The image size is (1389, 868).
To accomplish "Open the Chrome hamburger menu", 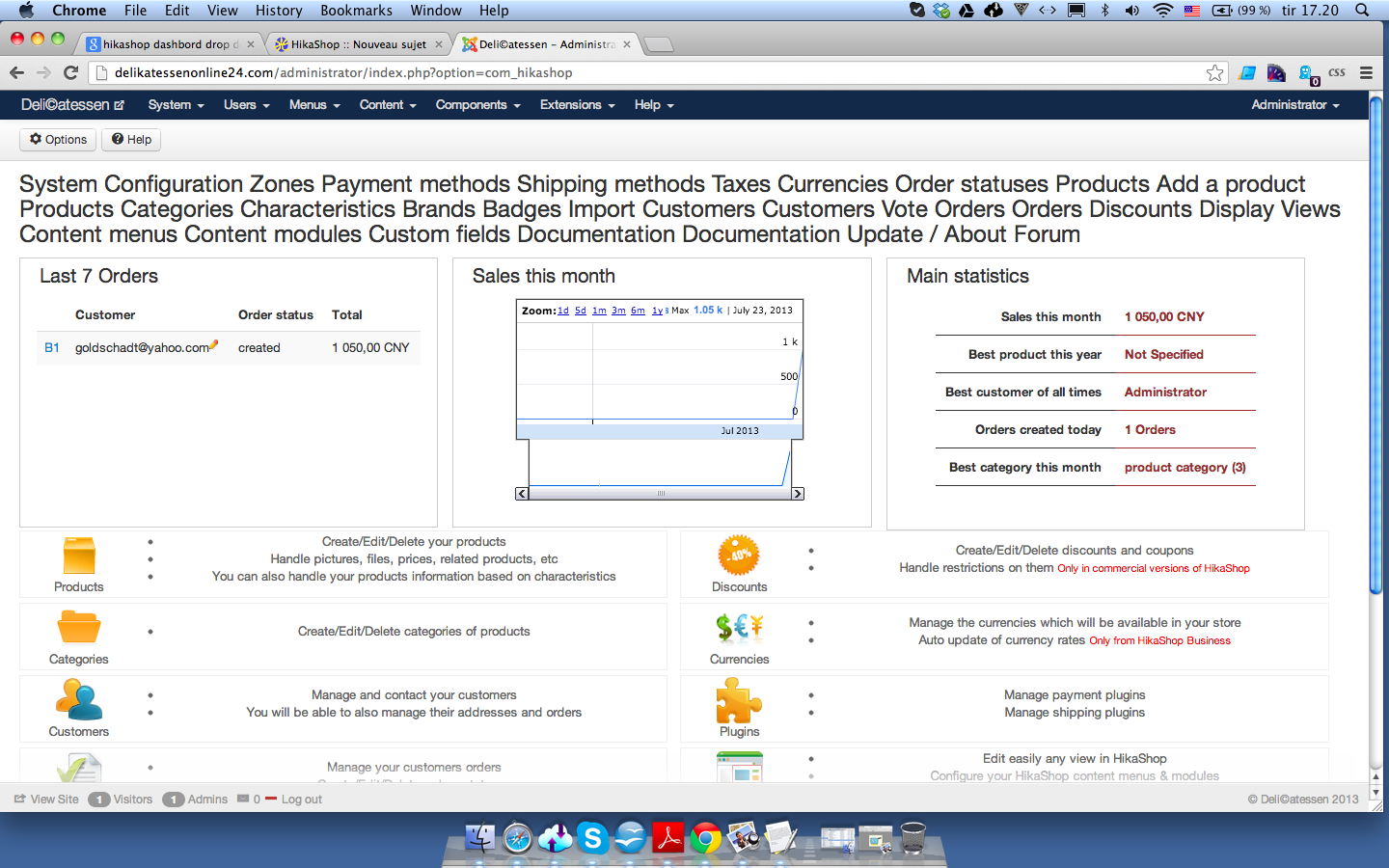I will [x=1366, y=72].
